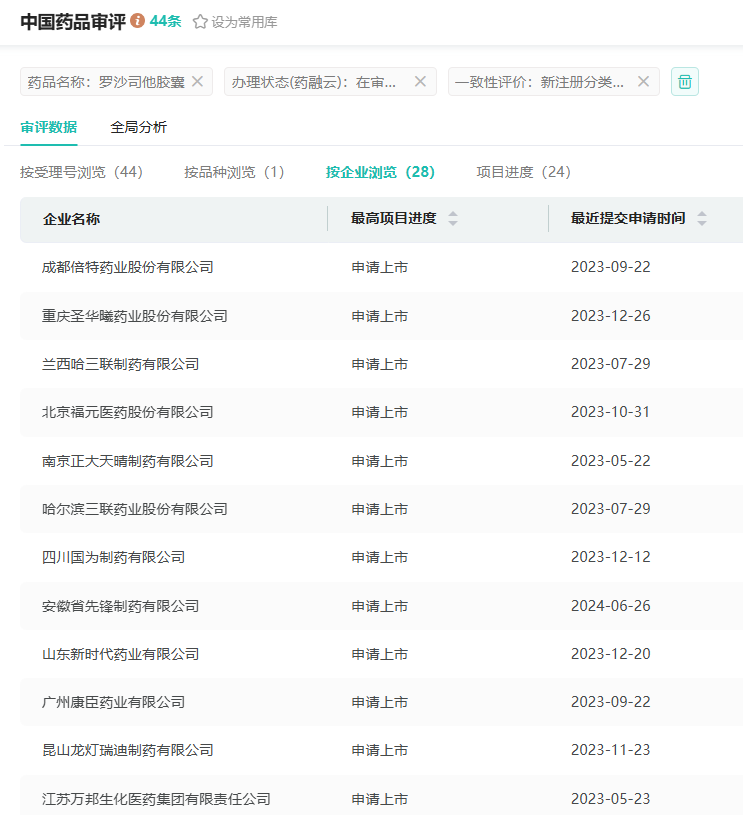Select 按受理号浏览 (44) view

82,172
